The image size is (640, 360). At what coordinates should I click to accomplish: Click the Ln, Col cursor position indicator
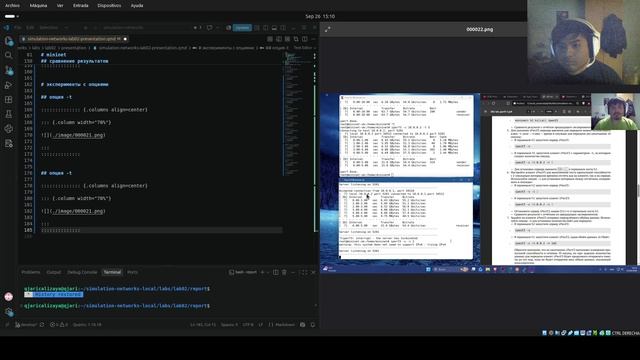coord(203,325)
